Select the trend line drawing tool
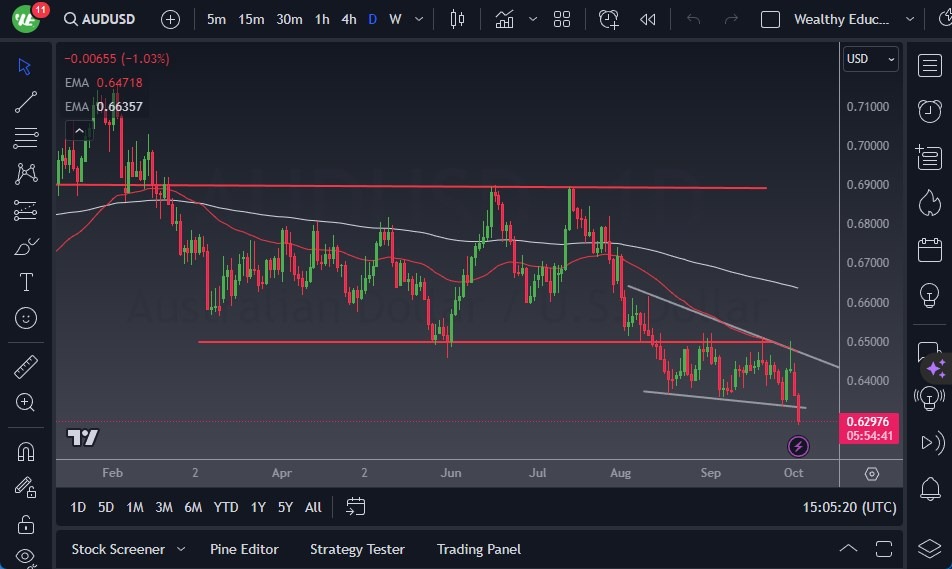The width and height of the screenshot is (952, 569). point(26,101)
